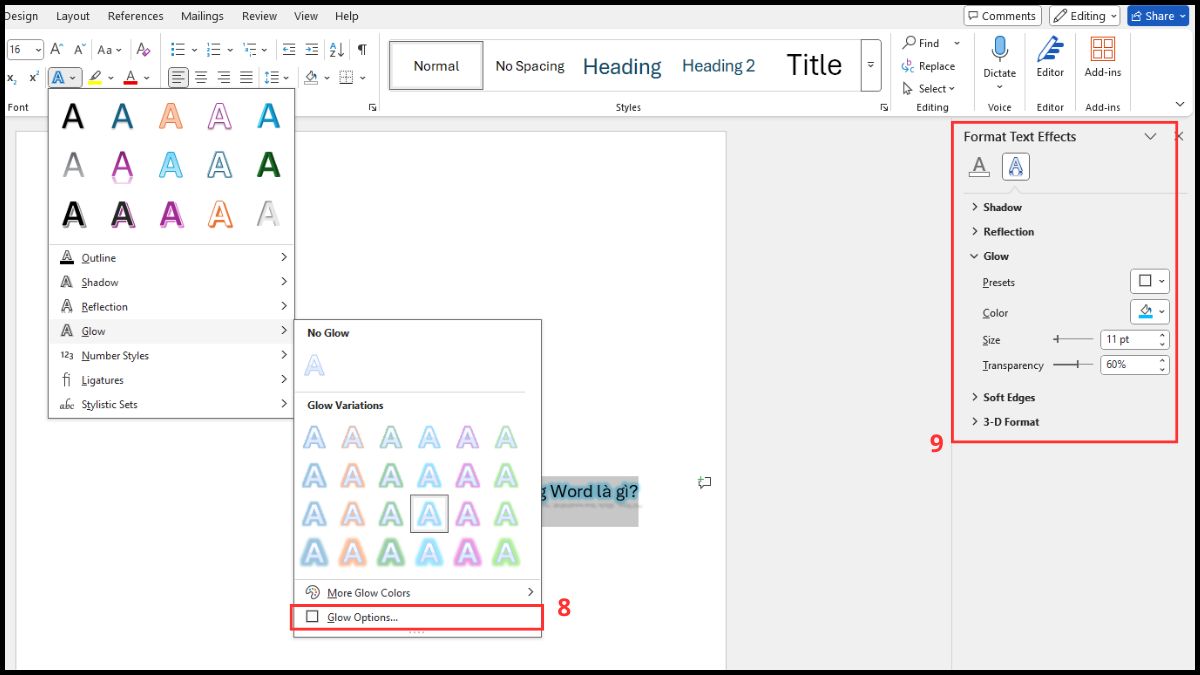Screen dimensions: 1200x675
Task: Open the Mailings ribbon tab
Action: point(203,16)
